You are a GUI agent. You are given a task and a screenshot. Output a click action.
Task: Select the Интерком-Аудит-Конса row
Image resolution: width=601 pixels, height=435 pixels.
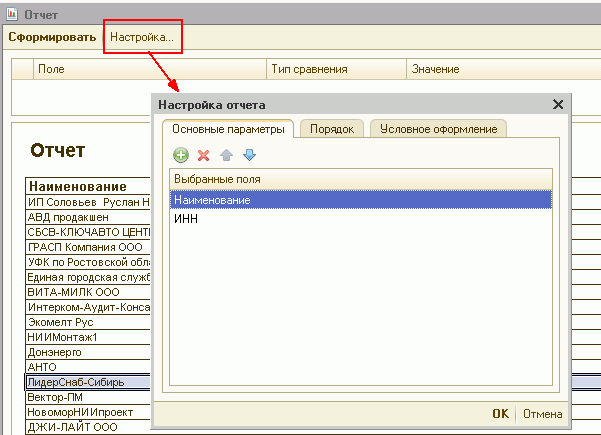[x=88, y=307]
